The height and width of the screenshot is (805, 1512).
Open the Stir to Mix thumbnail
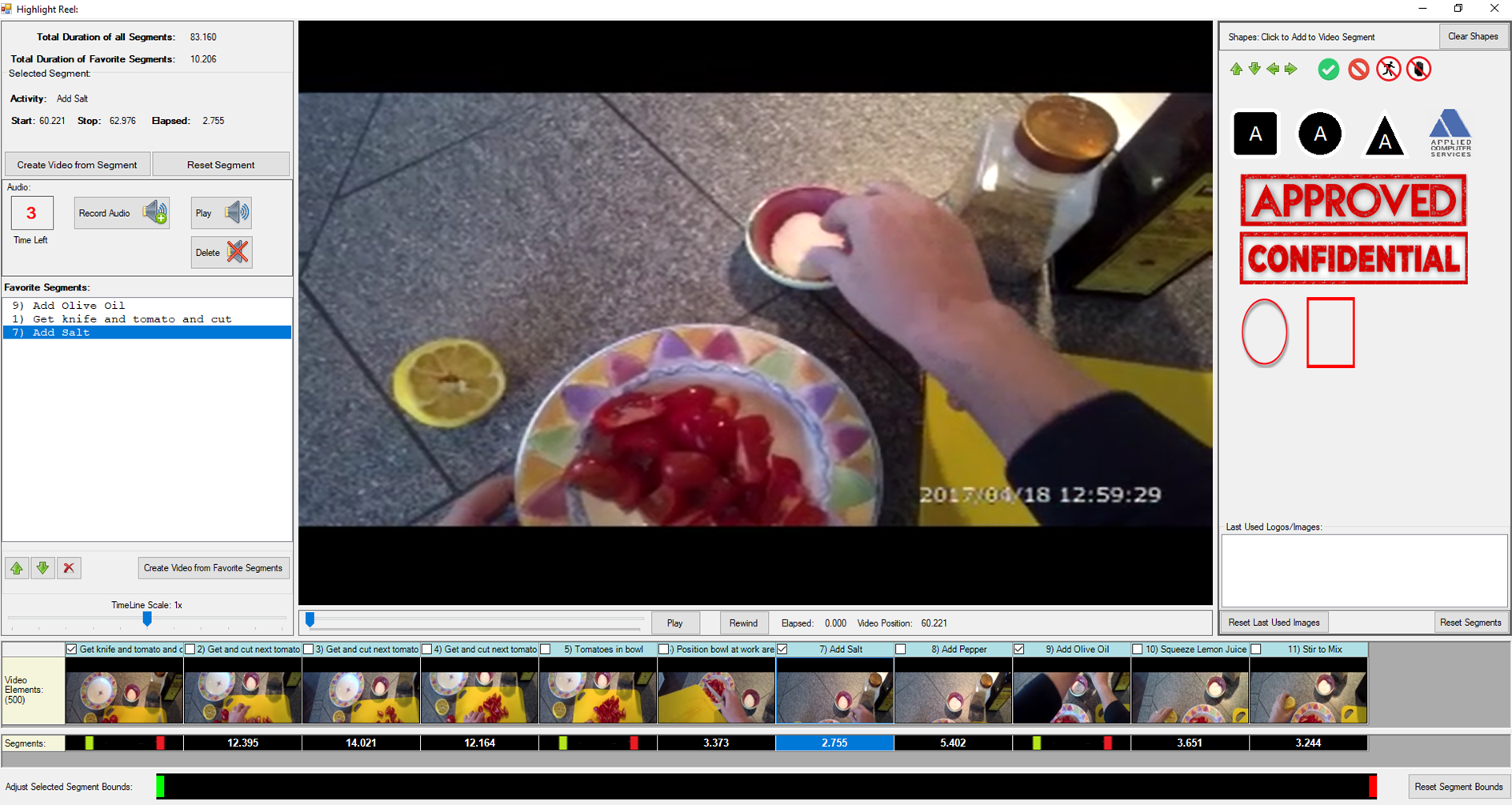click(1308, 691)
